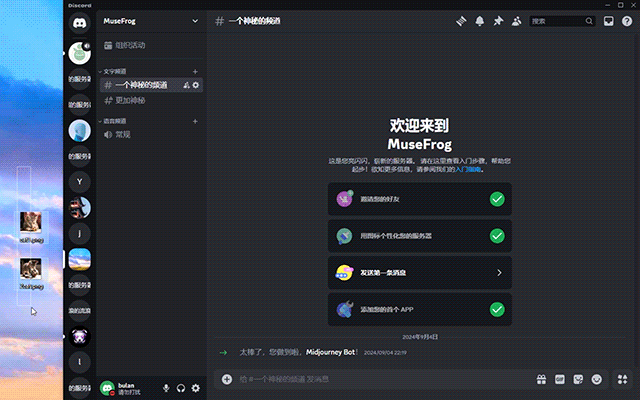Open the purple panda face server icon
The height and width of the screenshot is (400, 640).
(x=79, y=337)
